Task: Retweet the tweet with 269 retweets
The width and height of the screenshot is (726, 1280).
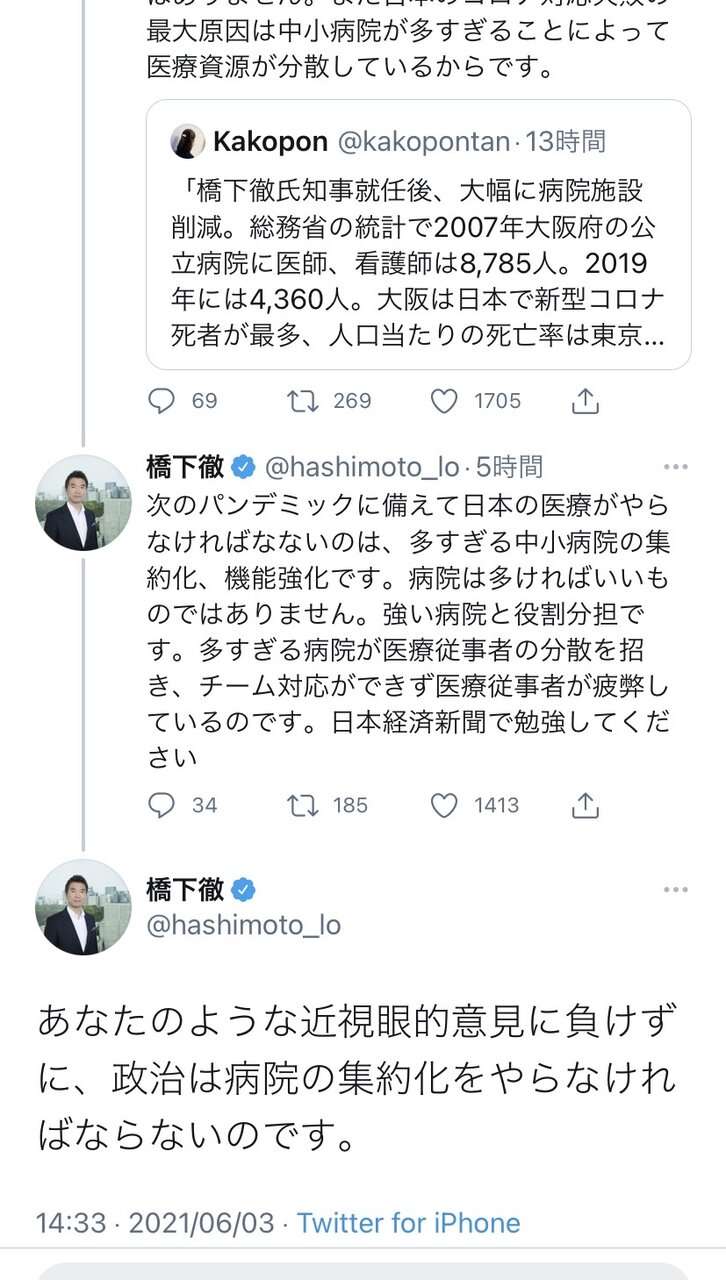Action: click(x=299, y=401)
